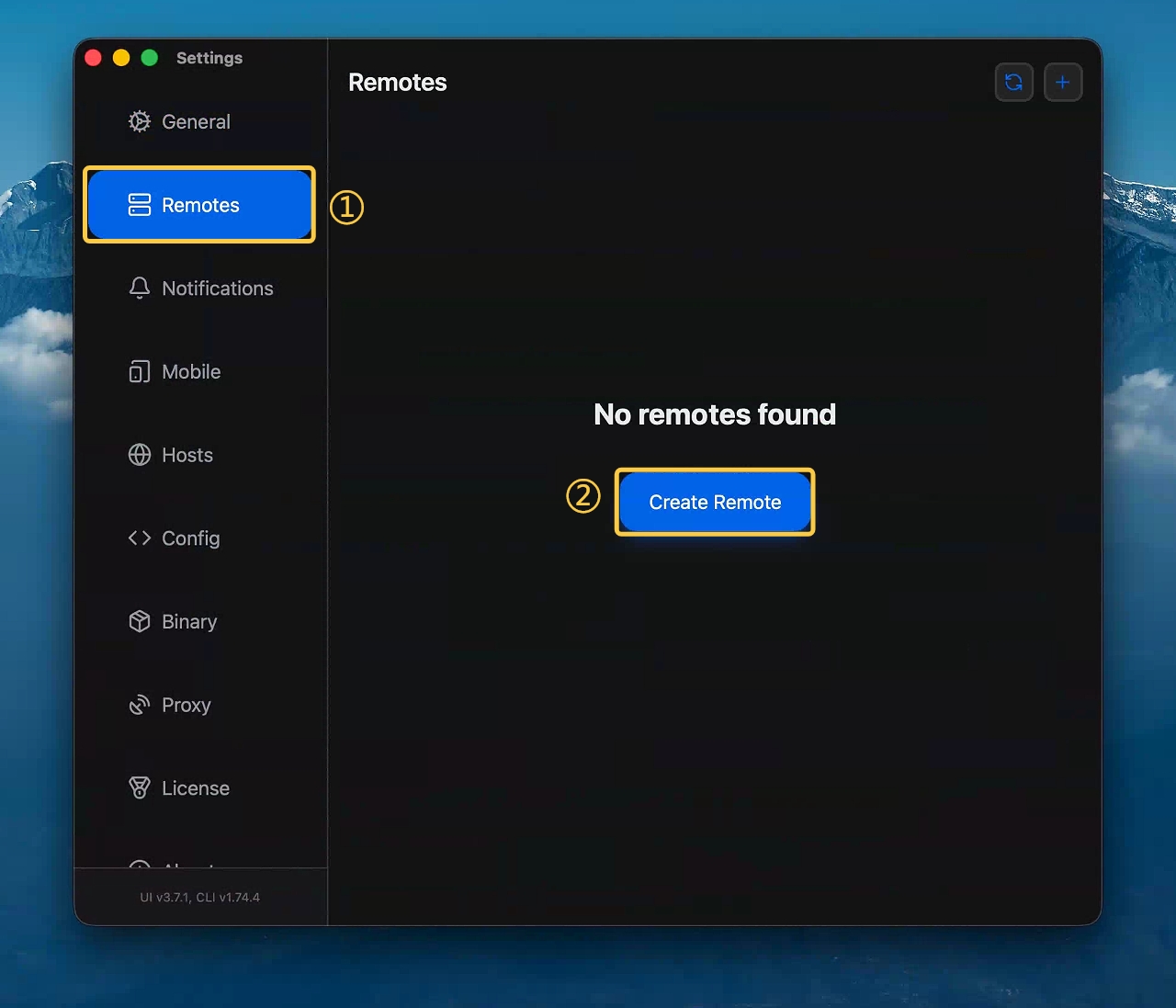Click the Mobile device icon
The height and width of the screenshot is (1008, 1176).
click(x=140, y=371)
